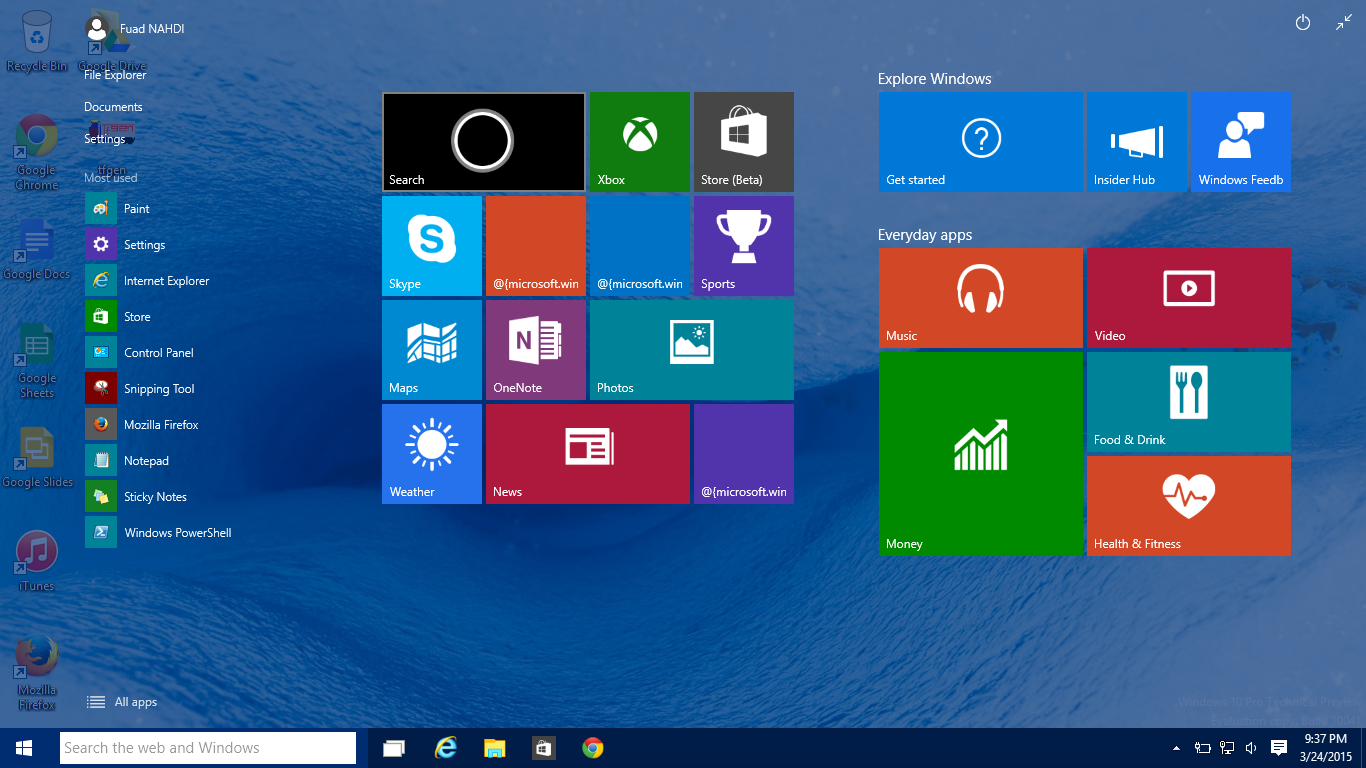Show hidden system tray icons
Viewport: 1366px width, 768px height.
click(x=1176, y=748)
